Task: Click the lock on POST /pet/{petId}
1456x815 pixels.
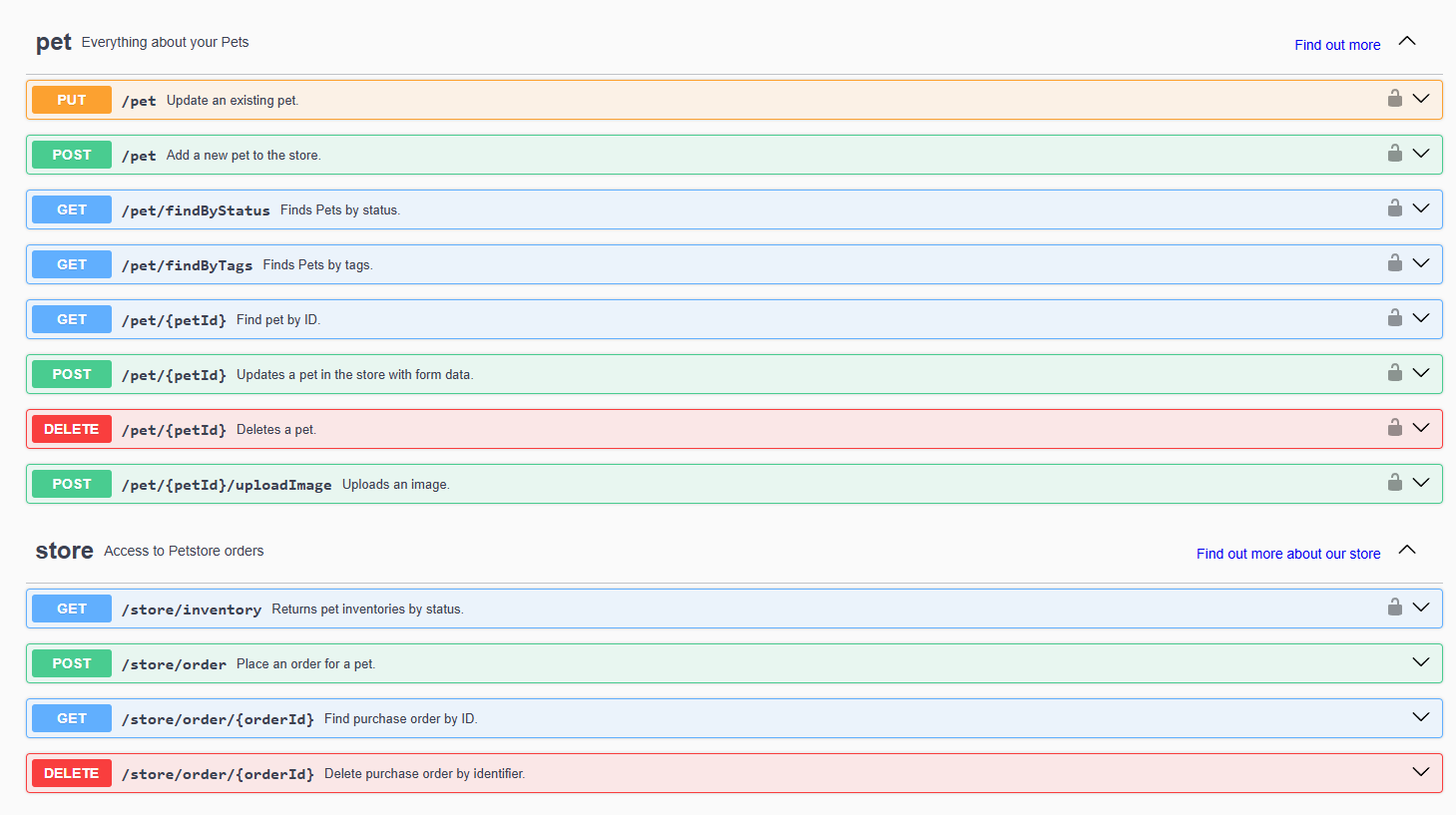Action: click(x=1394, y=372)
